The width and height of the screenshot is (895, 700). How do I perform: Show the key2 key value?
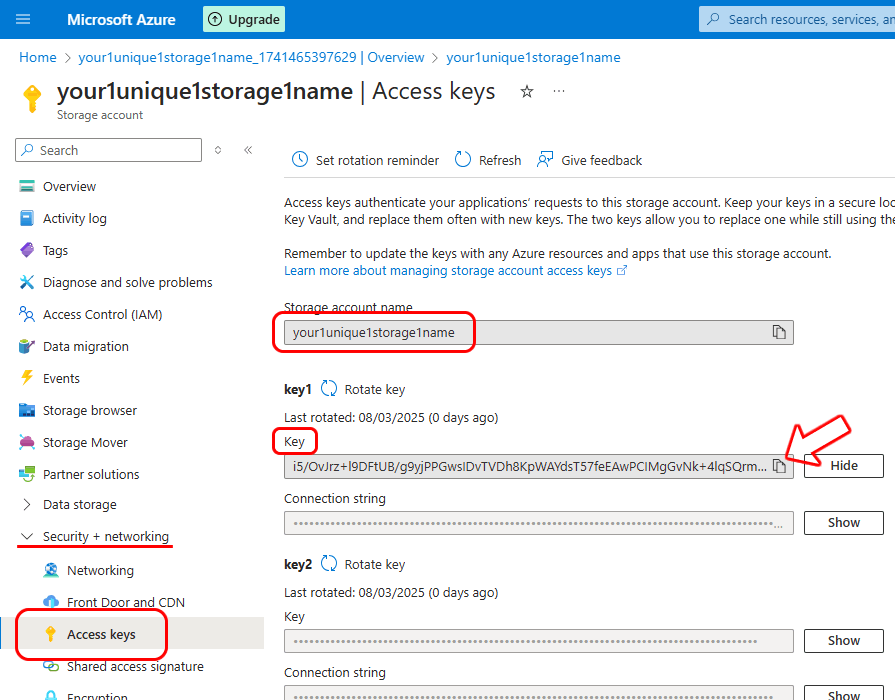843,641
